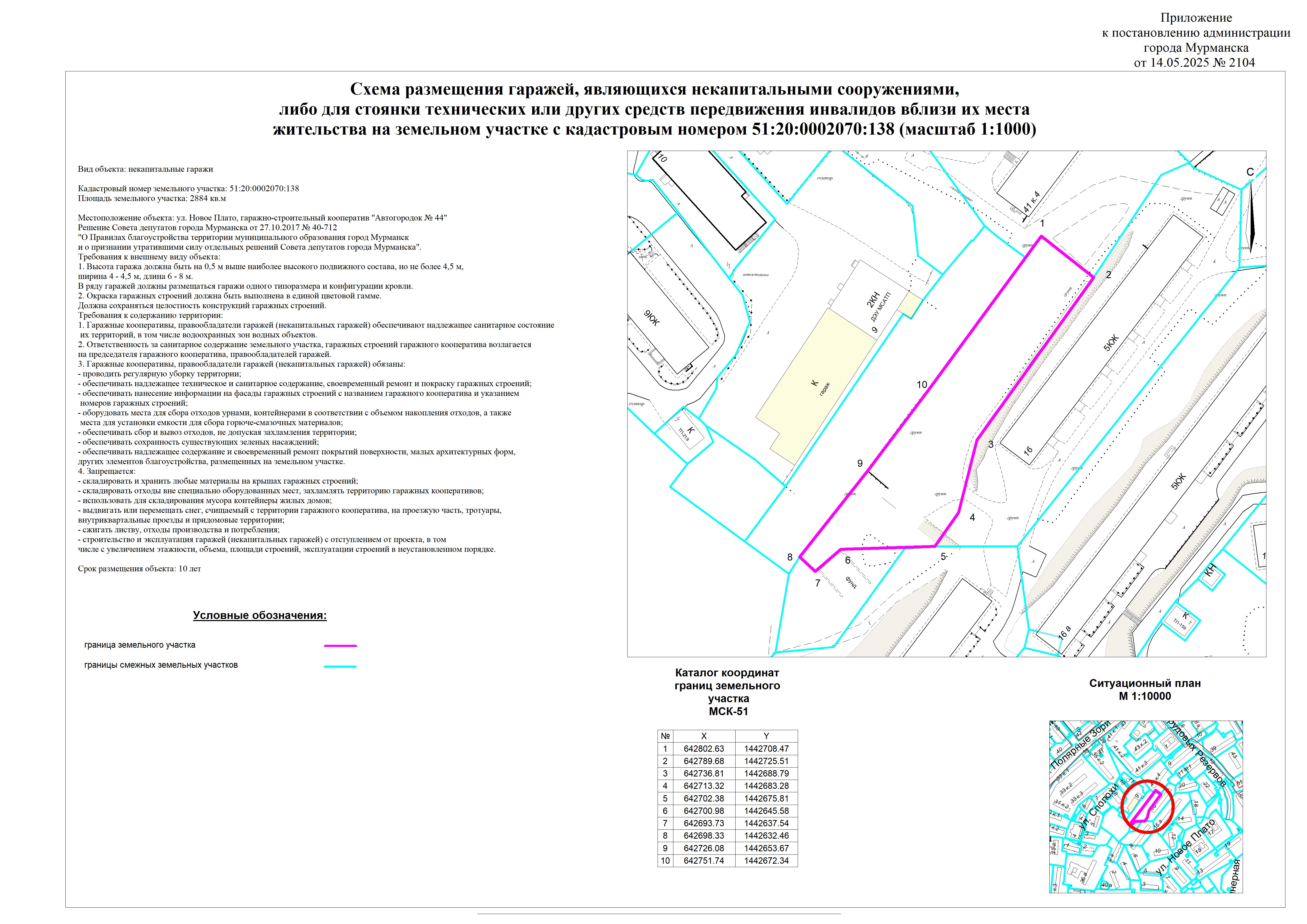This screenshot has width=1307, height=924.
Task: Click the X column header in coordinate table
Action: pos(704,736)
